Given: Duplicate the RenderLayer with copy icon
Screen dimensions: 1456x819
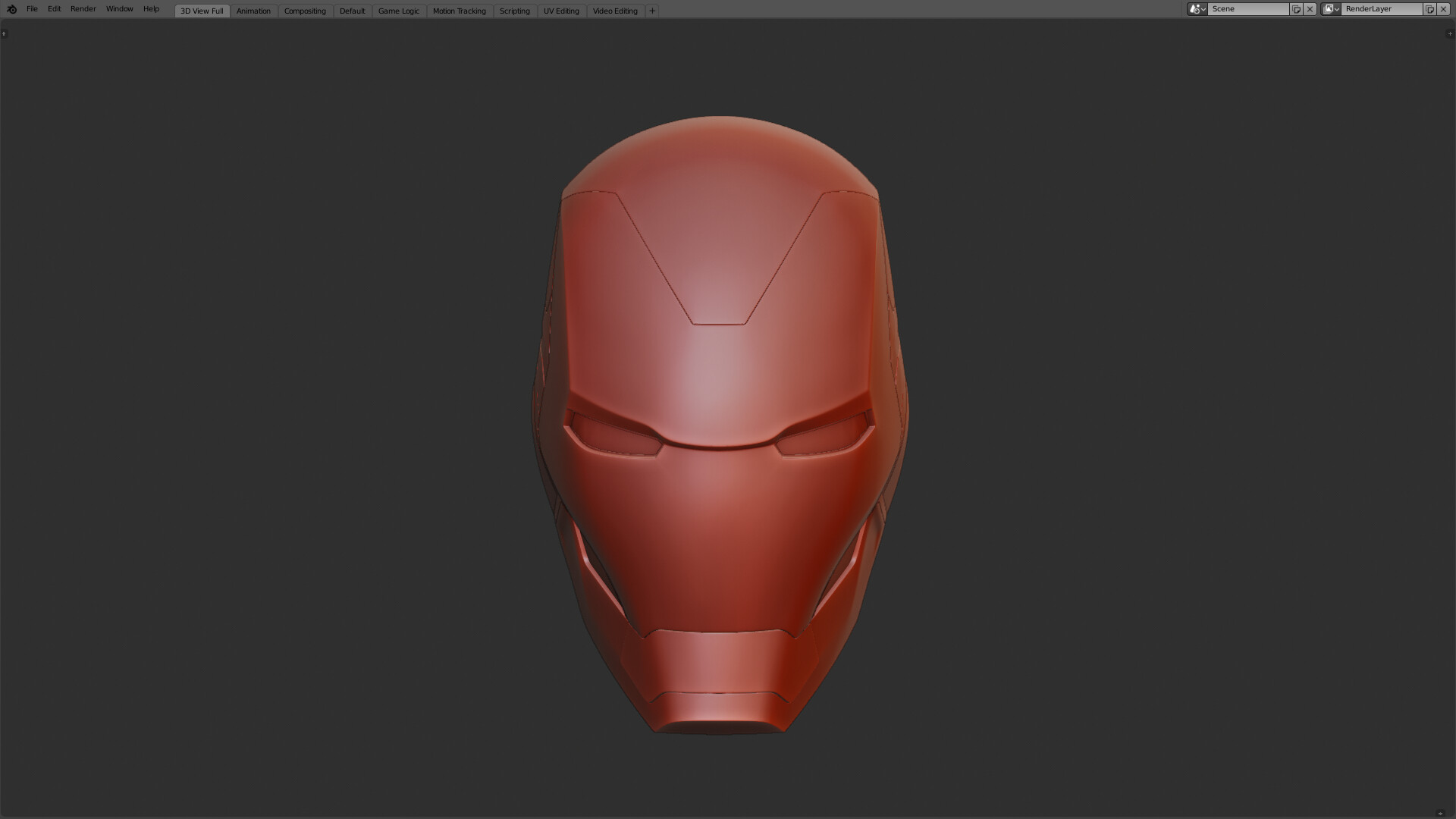Looking at the screenshot, I should [1429, 9].
